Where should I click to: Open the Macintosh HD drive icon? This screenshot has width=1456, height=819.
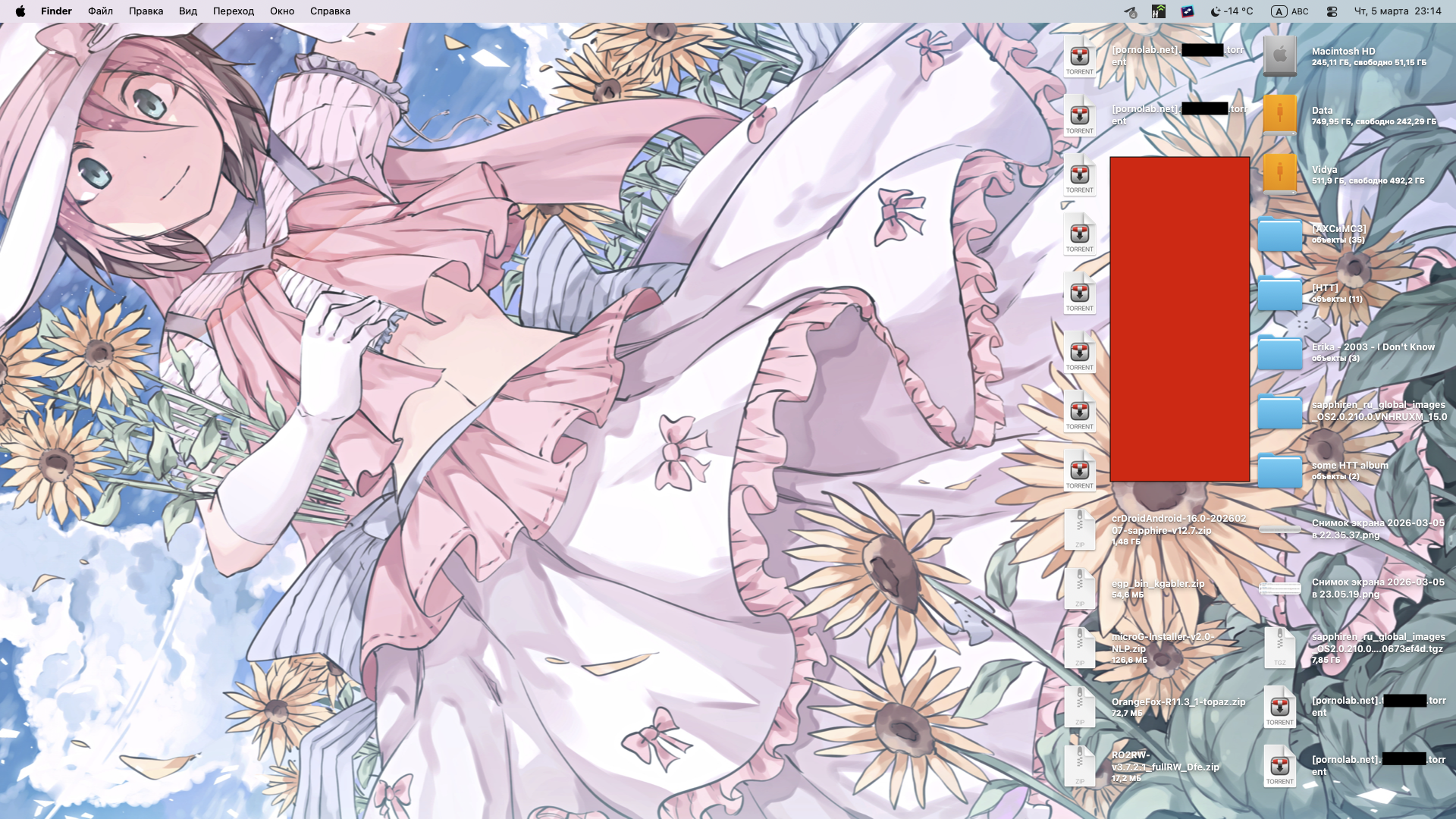click(x=1279, y=55)
